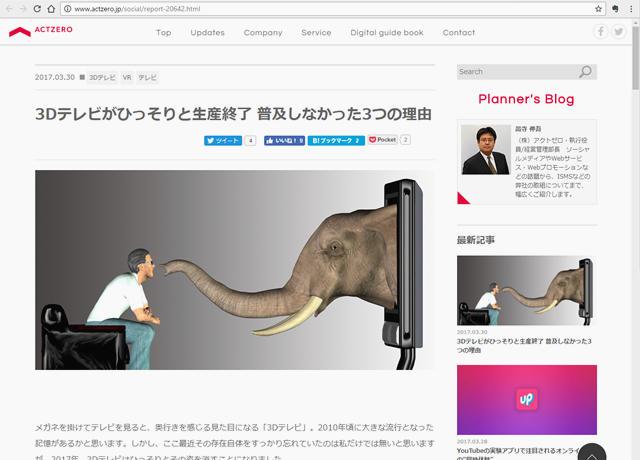640x460 pixels.
Task: Select the 3Dテレビ category tag
Action: pos(102,77)
